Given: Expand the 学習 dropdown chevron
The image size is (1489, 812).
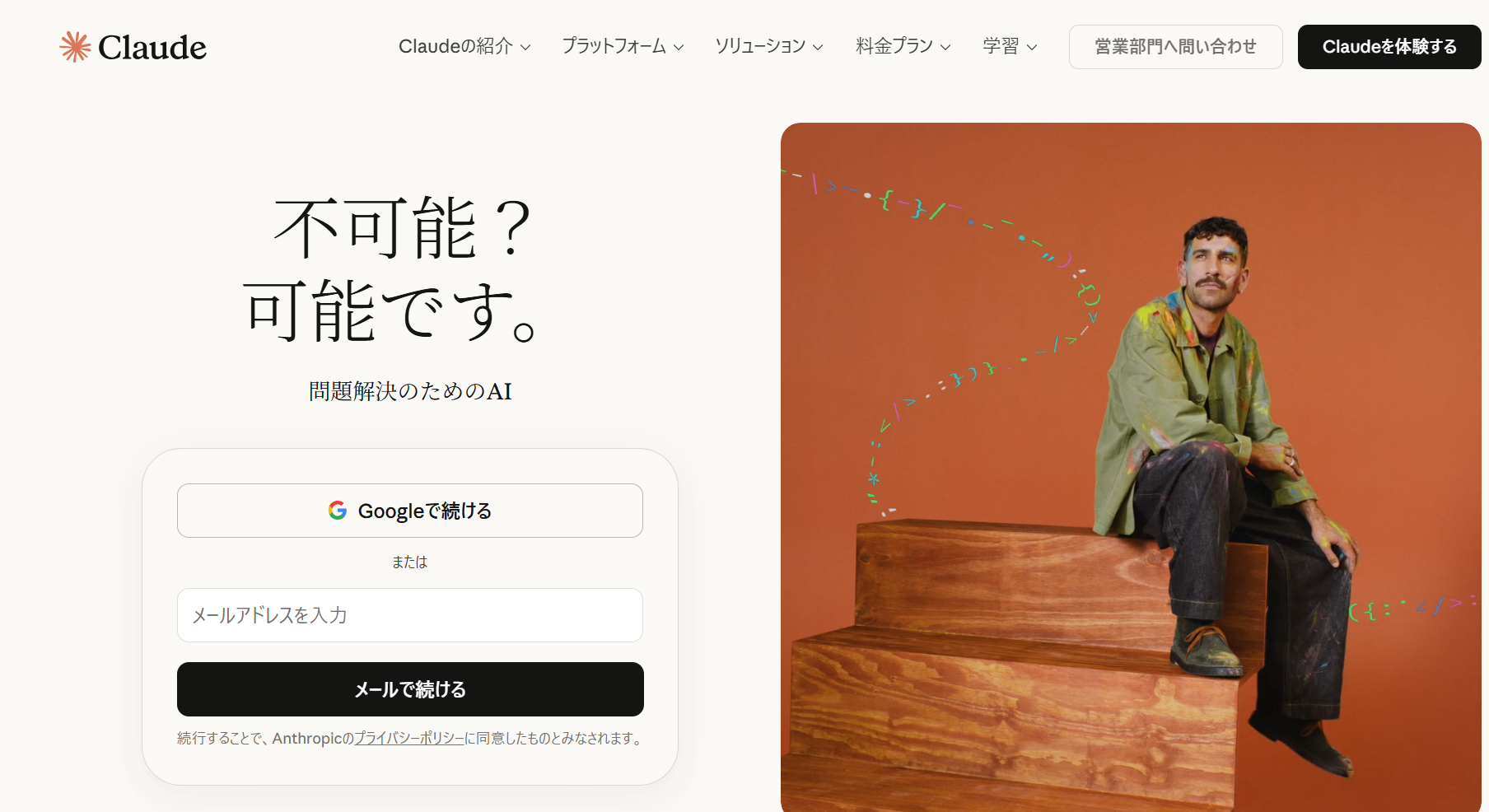Looking at the screenshot, I should click(1032, 48).
